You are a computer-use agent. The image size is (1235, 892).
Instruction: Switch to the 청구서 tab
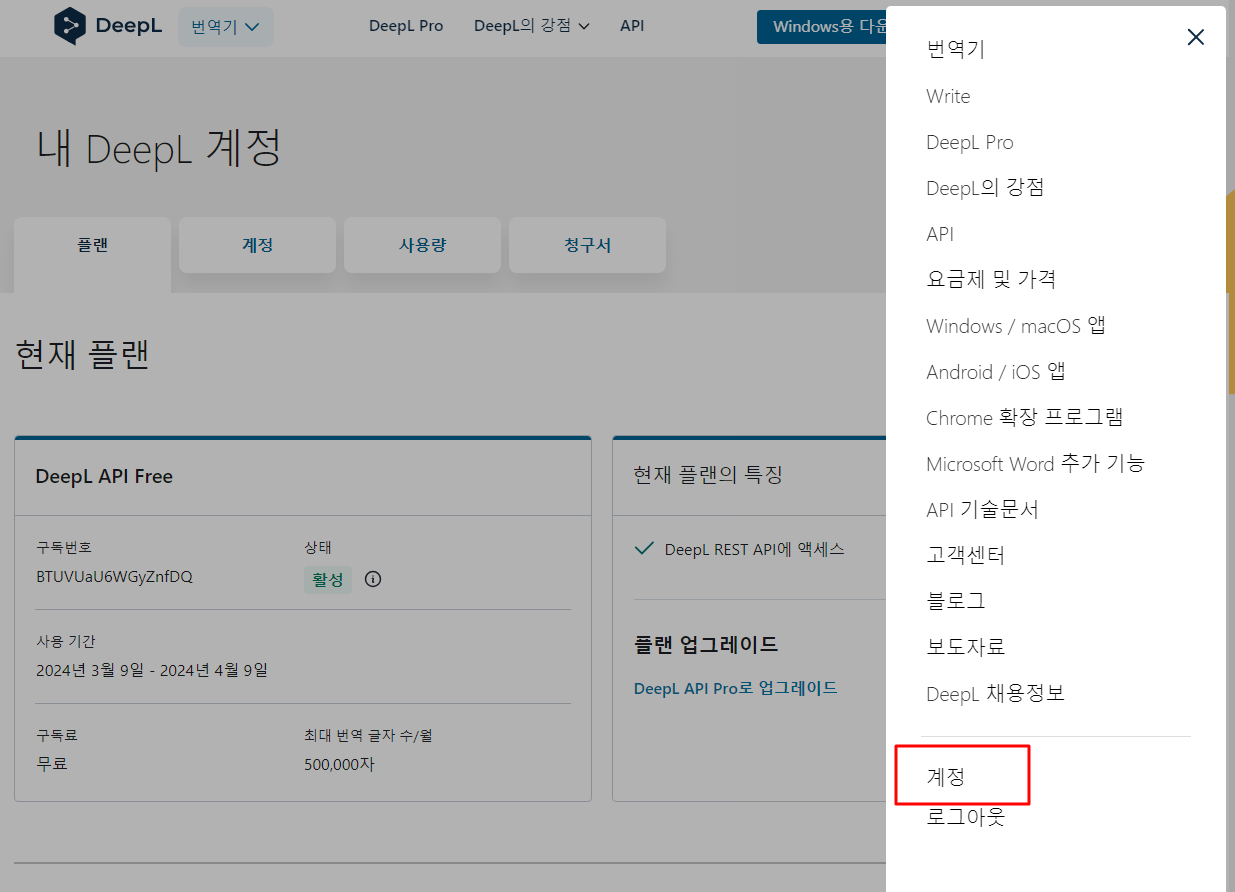588,245
